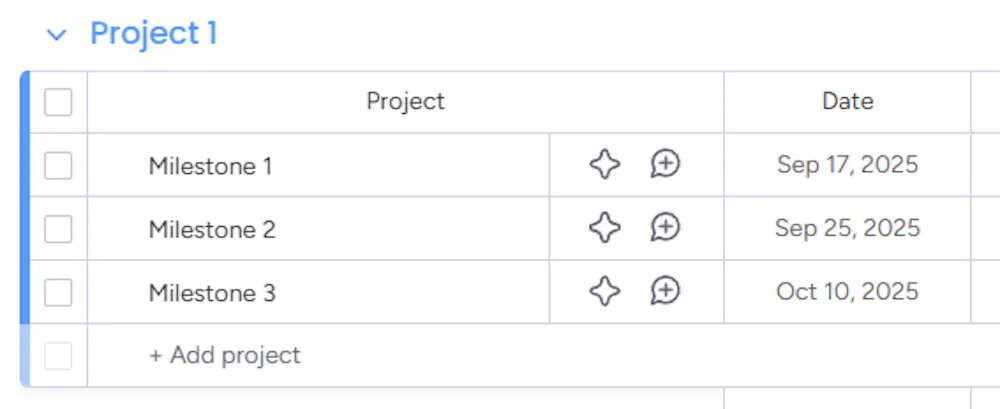Check the box next to Milestone 2
Image resolution: width=1000 pixels, height=409 pixels.
coord(58,229)
